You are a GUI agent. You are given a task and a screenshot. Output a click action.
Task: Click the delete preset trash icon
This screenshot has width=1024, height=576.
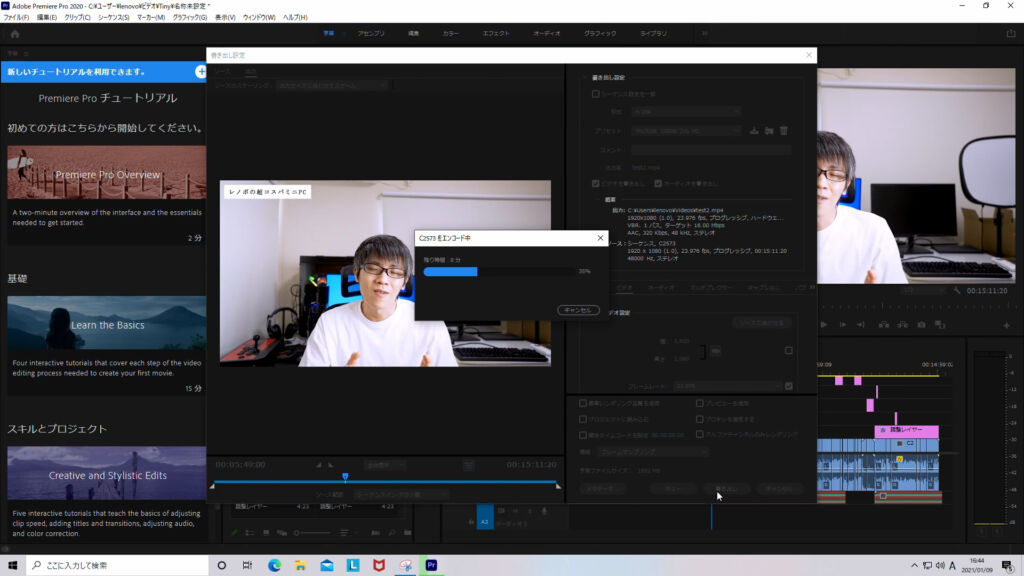[784, 131]
